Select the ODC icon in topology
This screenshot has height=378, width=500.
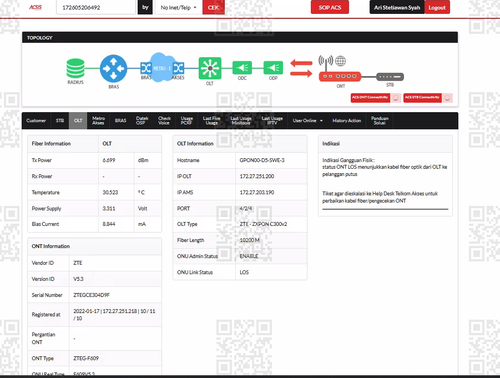(242, 68)
